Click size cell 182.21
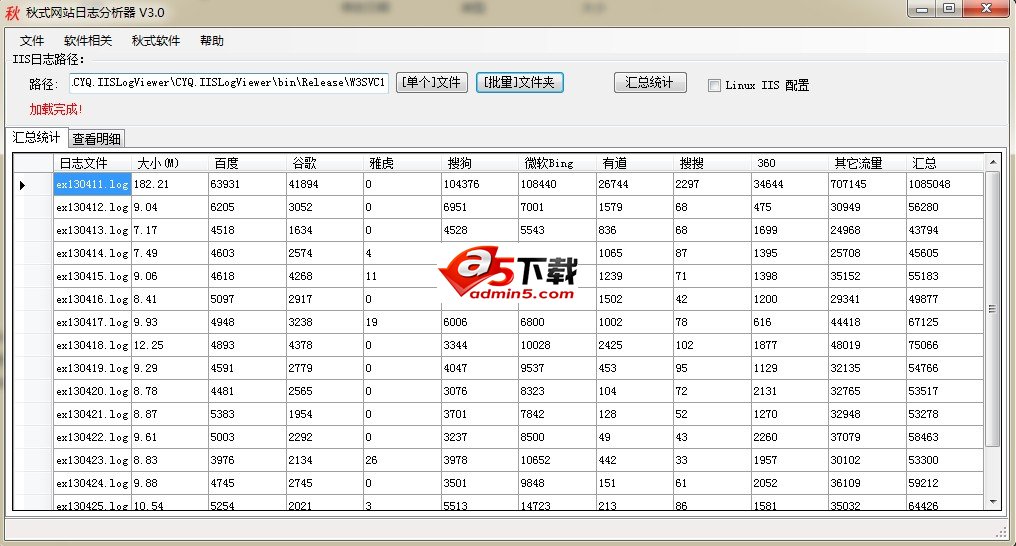Screen dimensions: 1016x546 point(170,184)
